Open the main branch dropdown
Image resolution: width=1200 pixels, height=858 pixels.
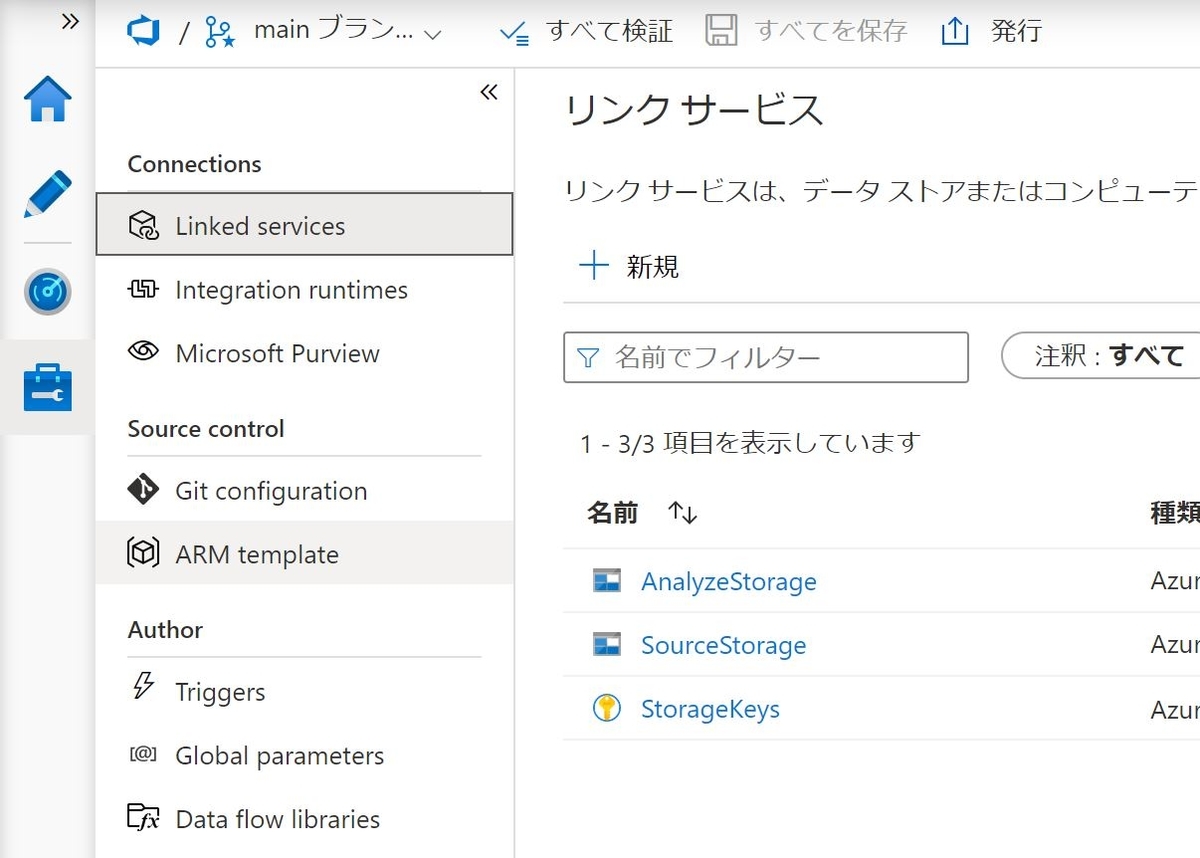pos(346,32)
